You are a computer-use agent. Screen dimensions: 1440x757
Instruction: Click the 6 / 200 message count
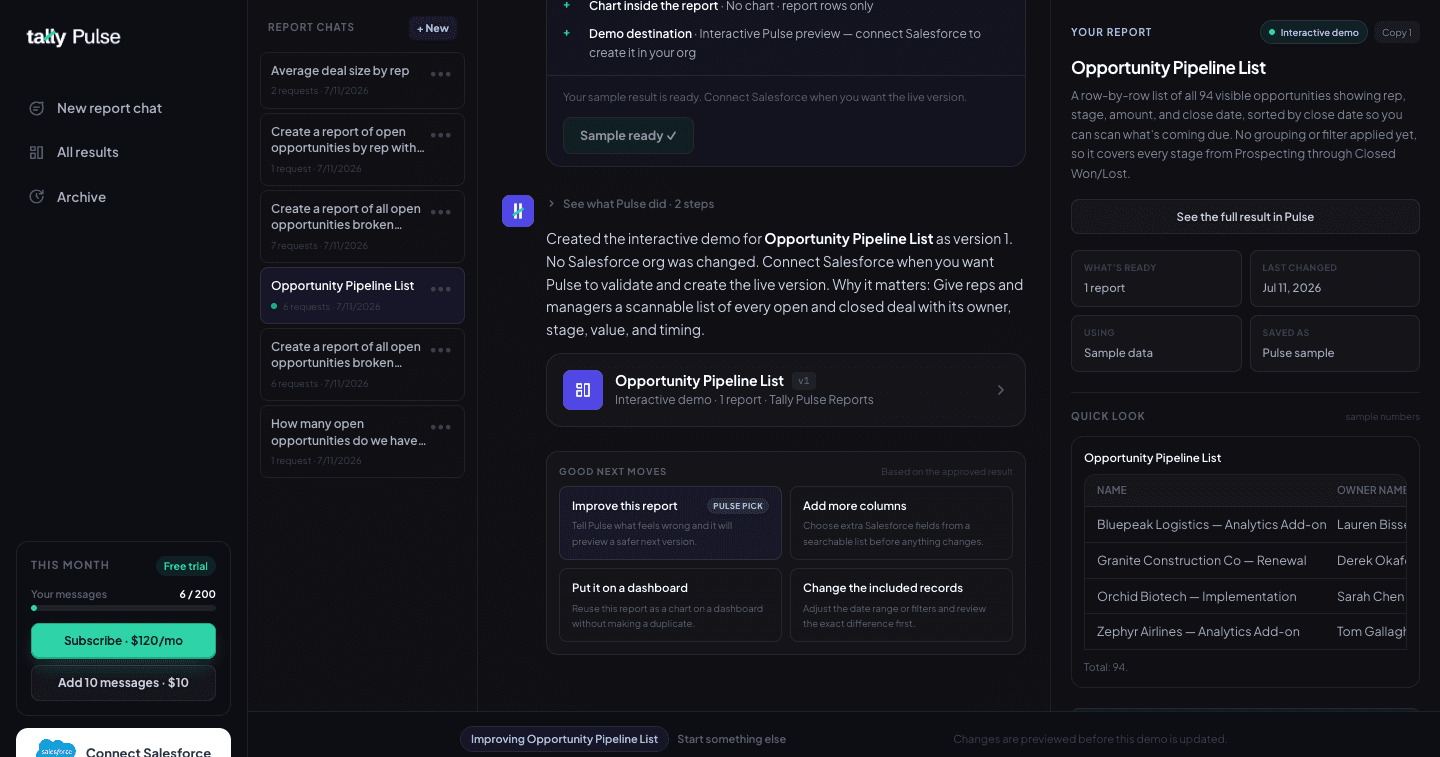tap(197, 594)
